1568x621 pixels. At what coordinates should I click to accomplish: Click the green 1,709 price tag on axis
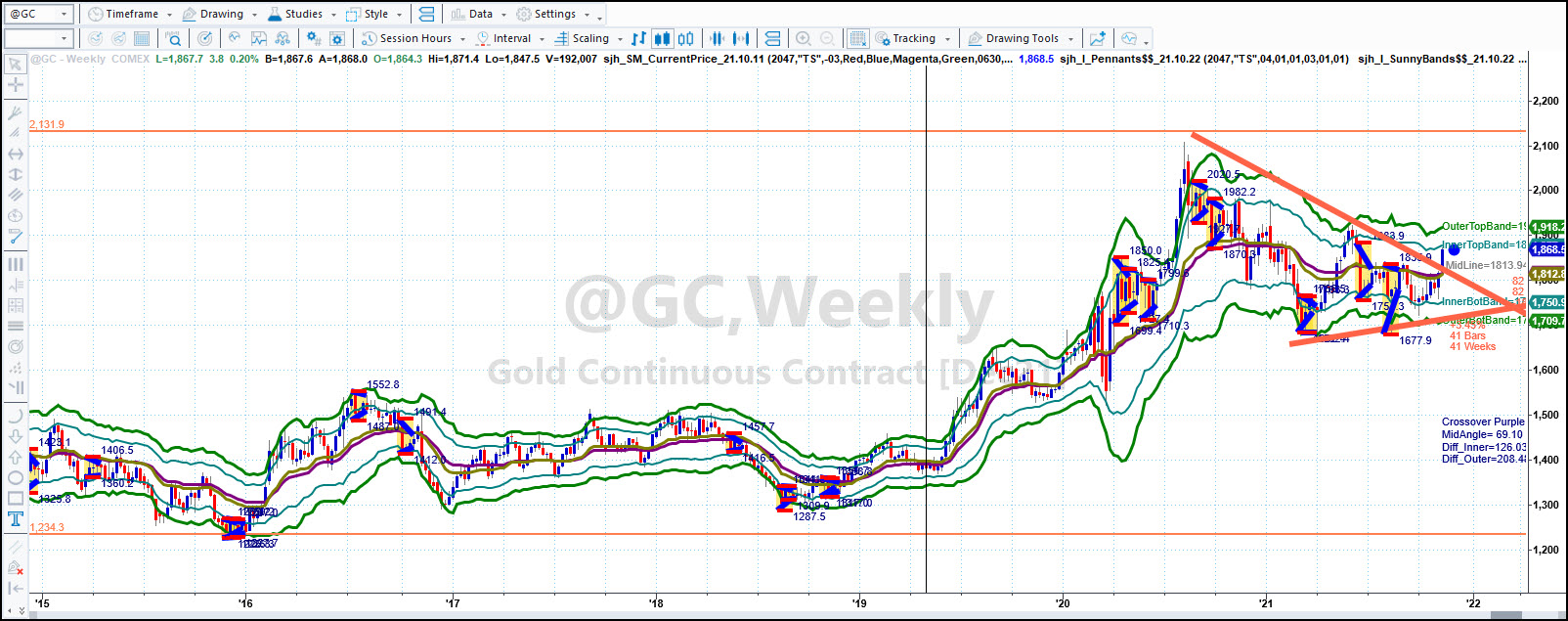click(x=1546, y=321)
